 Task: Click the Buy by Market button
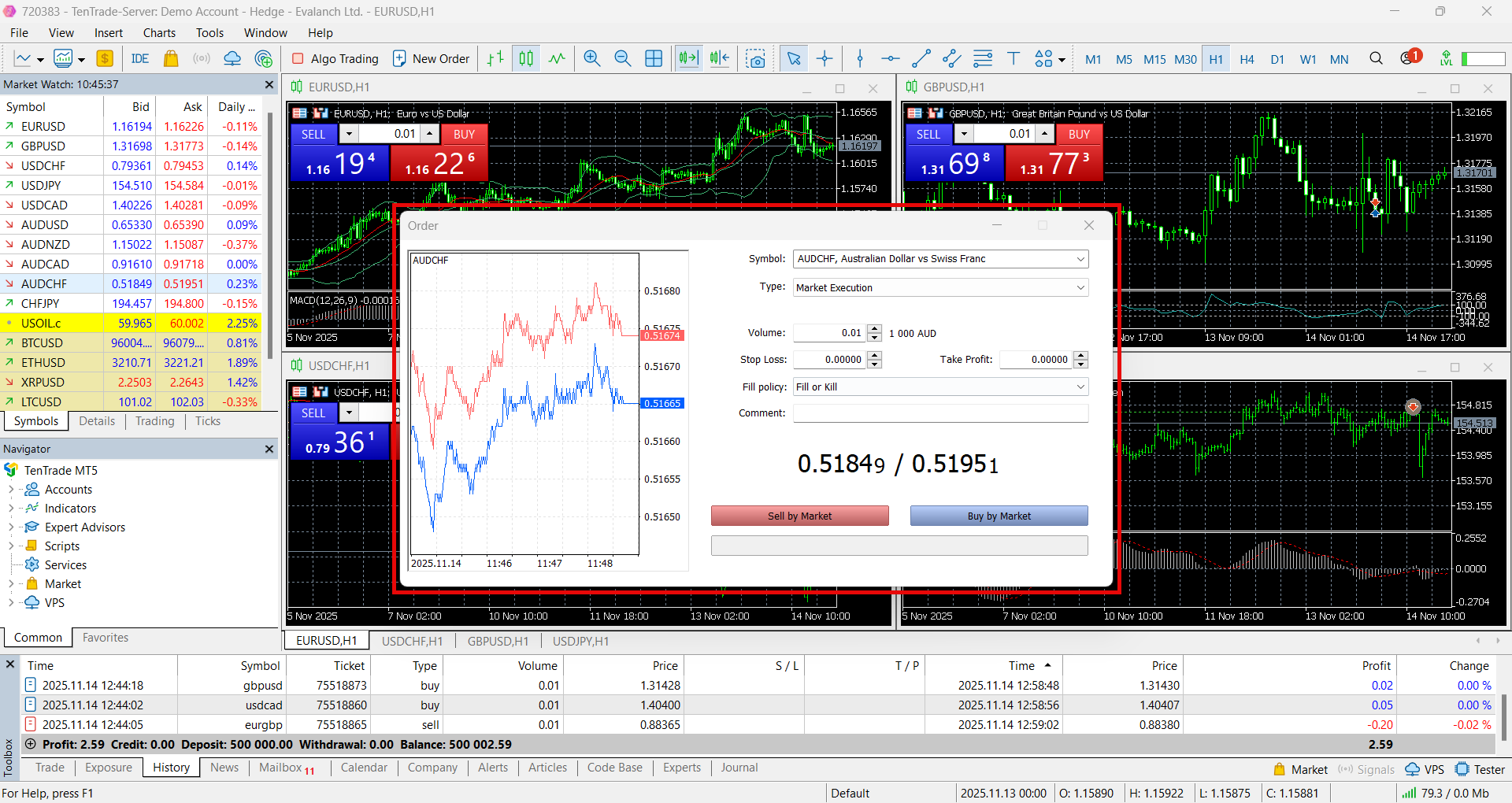999,516
